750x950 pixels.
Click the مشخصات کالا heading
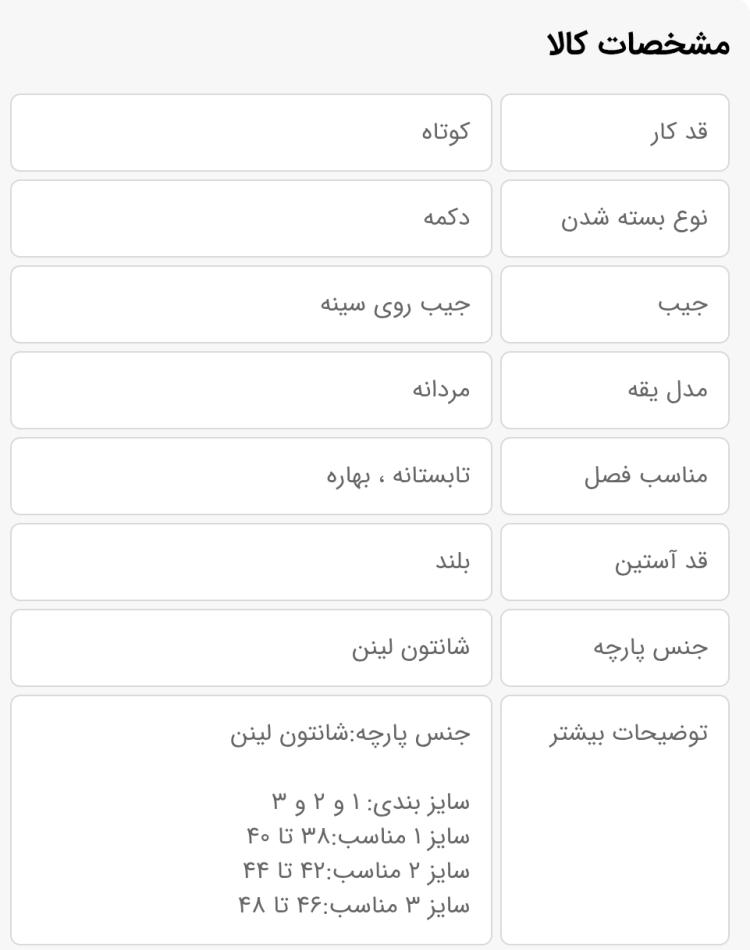639,45
